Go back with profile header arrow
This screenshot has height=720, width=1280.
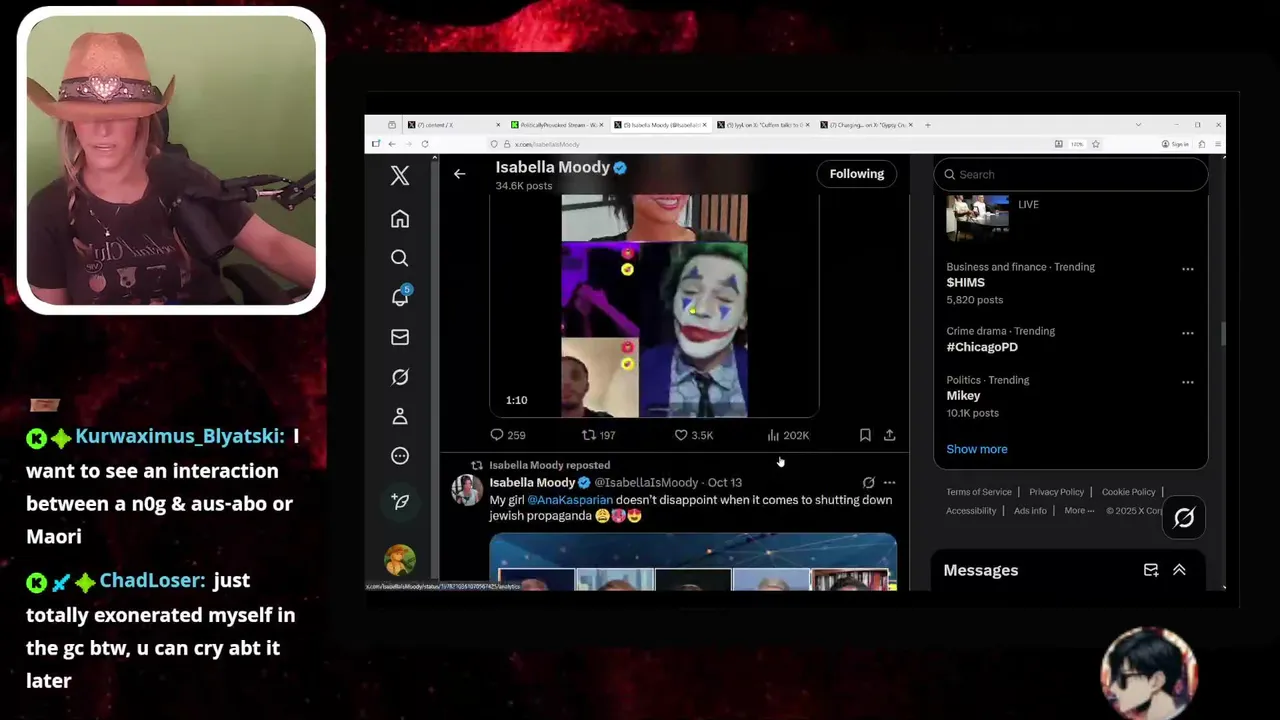click(x=460, y=174)
